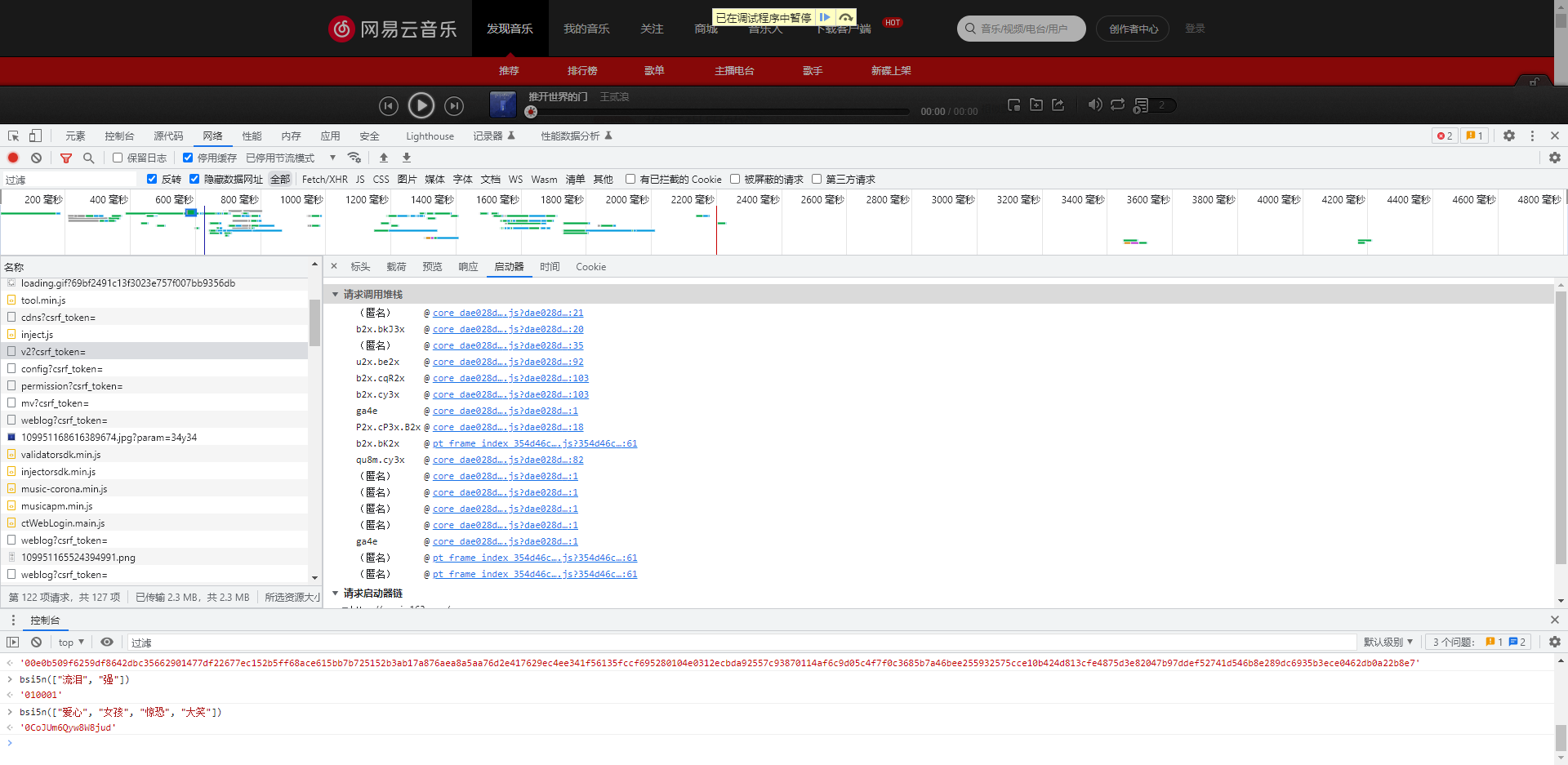Click the 登录 link
Screen dimensions: 1568x765
pyautogui.click(x=1195, y=29)
